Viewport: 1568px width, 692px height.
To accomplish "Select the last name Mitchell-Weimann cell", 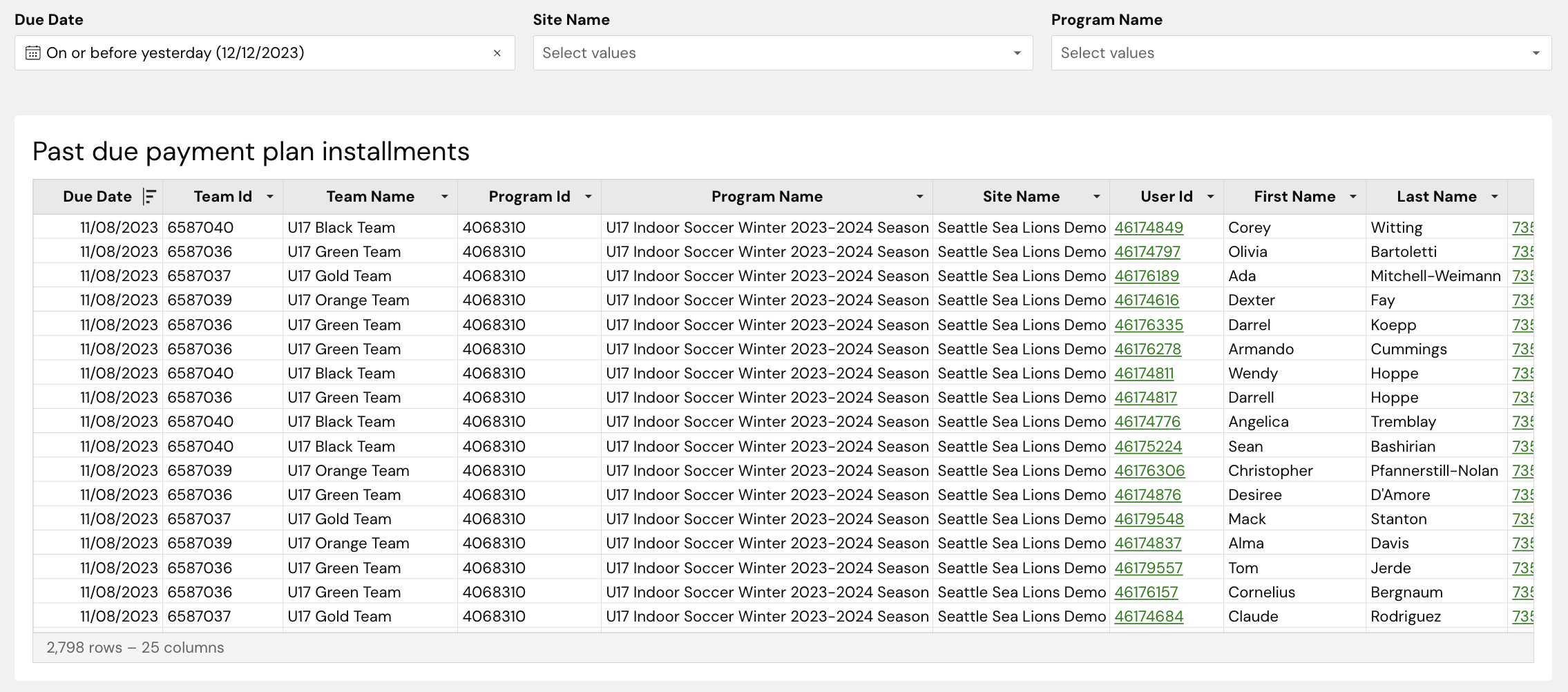I will pos(1436,276).
